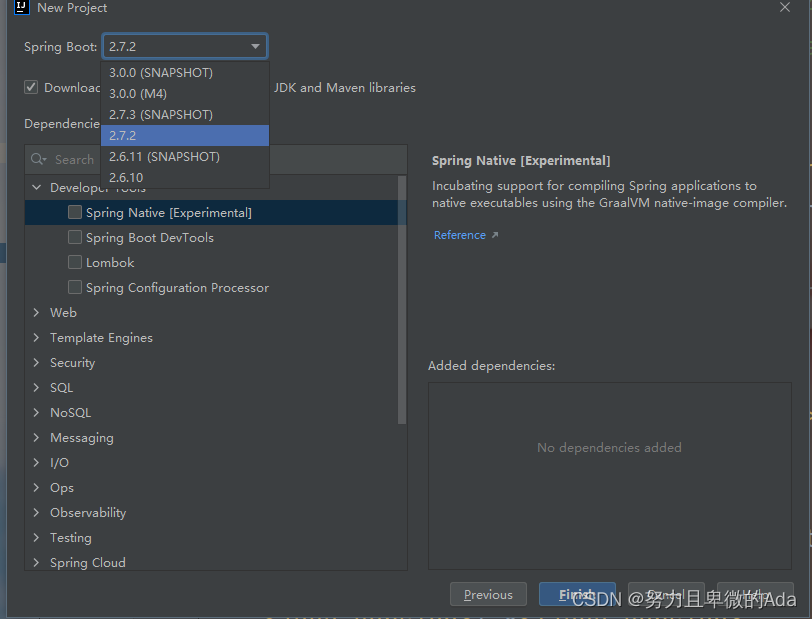This screenshot has height=619, width=812.
Task: Expand the Web category
Action: (36, 312)
